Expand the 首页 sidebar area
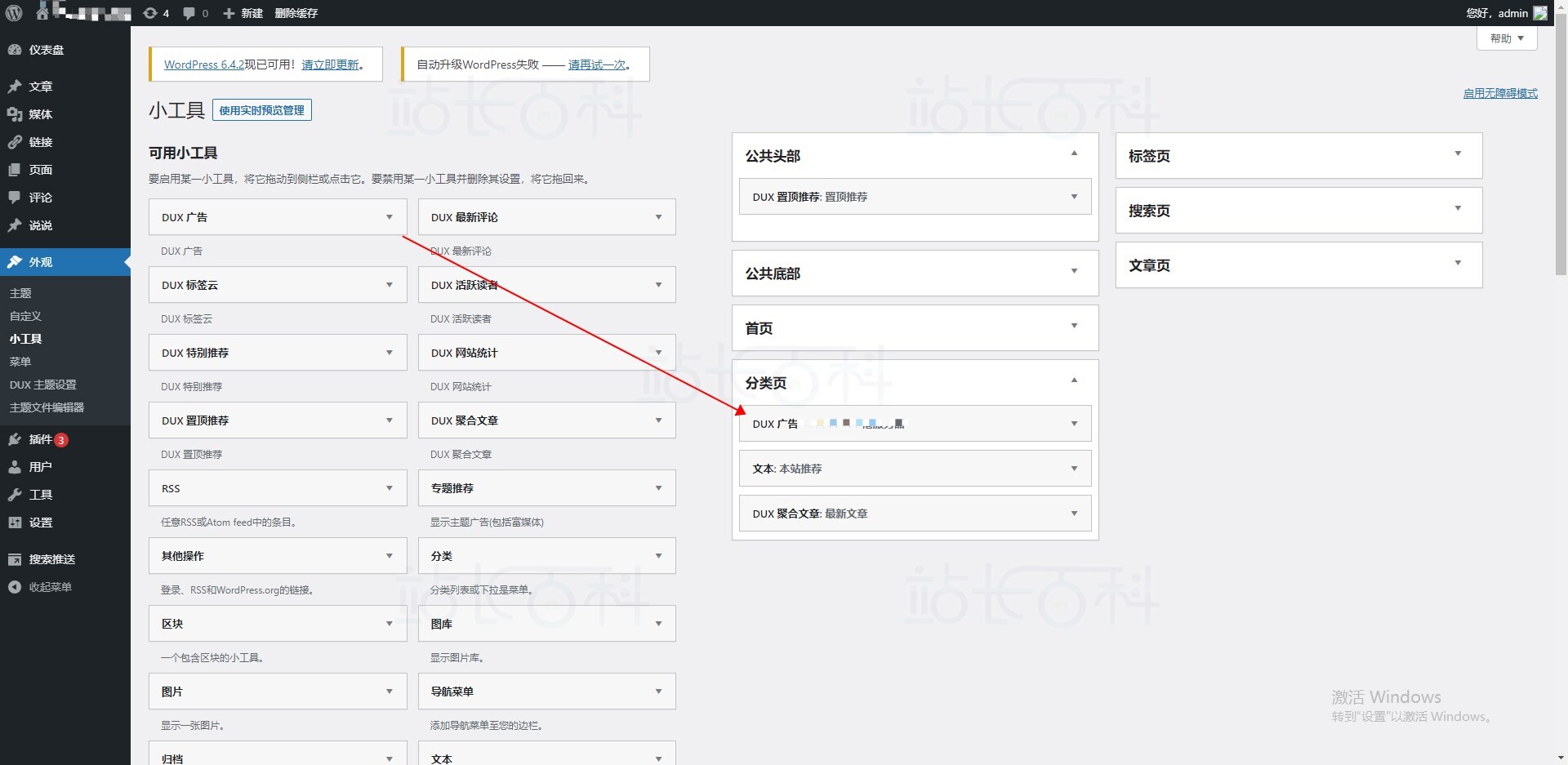1568x765 pixels. click(x=1075, y=326)
